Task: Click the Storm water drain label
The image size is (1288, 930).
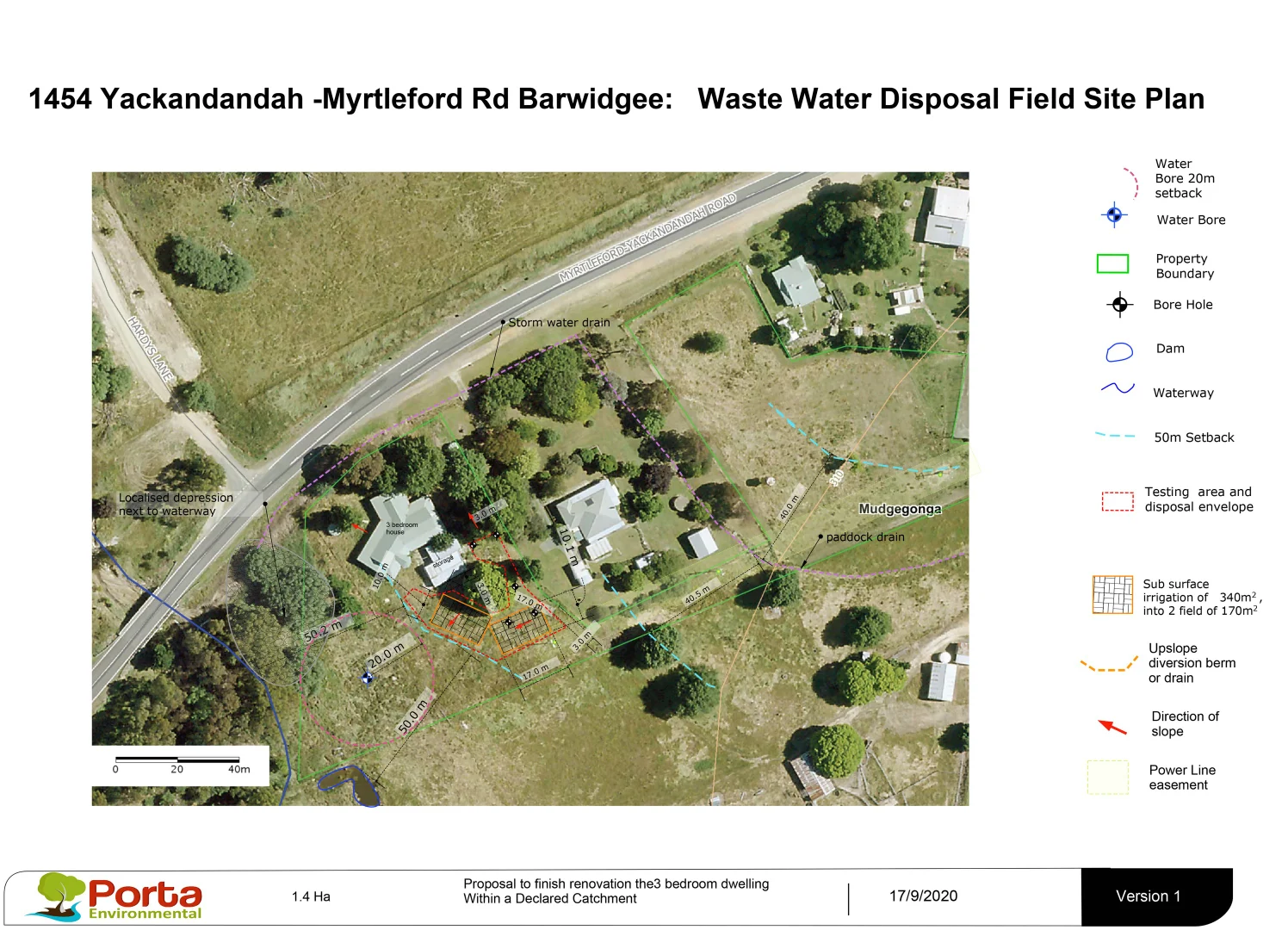Action: click(x=560, y=322)
